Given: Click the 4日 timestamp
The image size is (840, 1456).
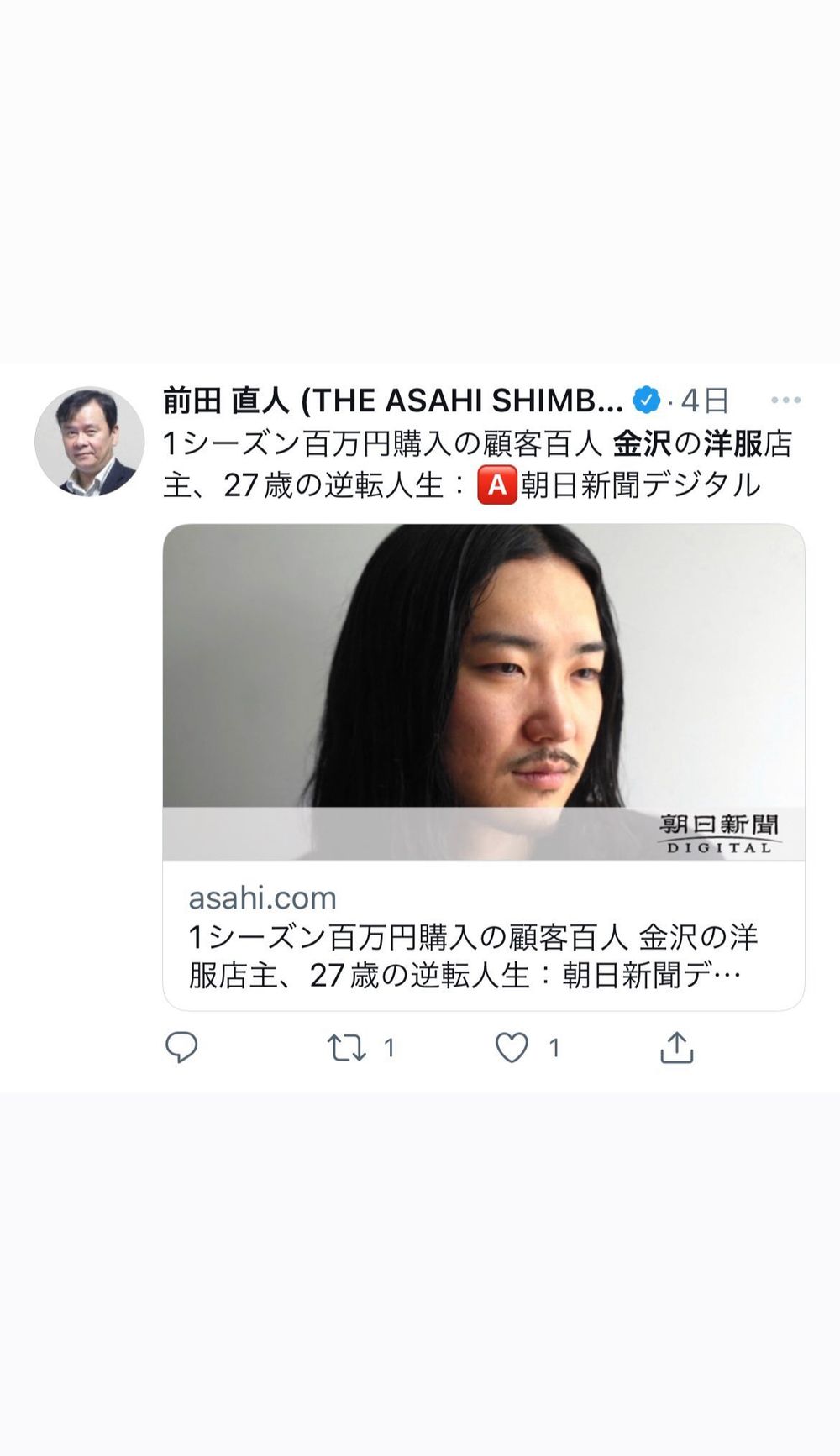Looking at the screenshot, I should (x=704, y=401).
